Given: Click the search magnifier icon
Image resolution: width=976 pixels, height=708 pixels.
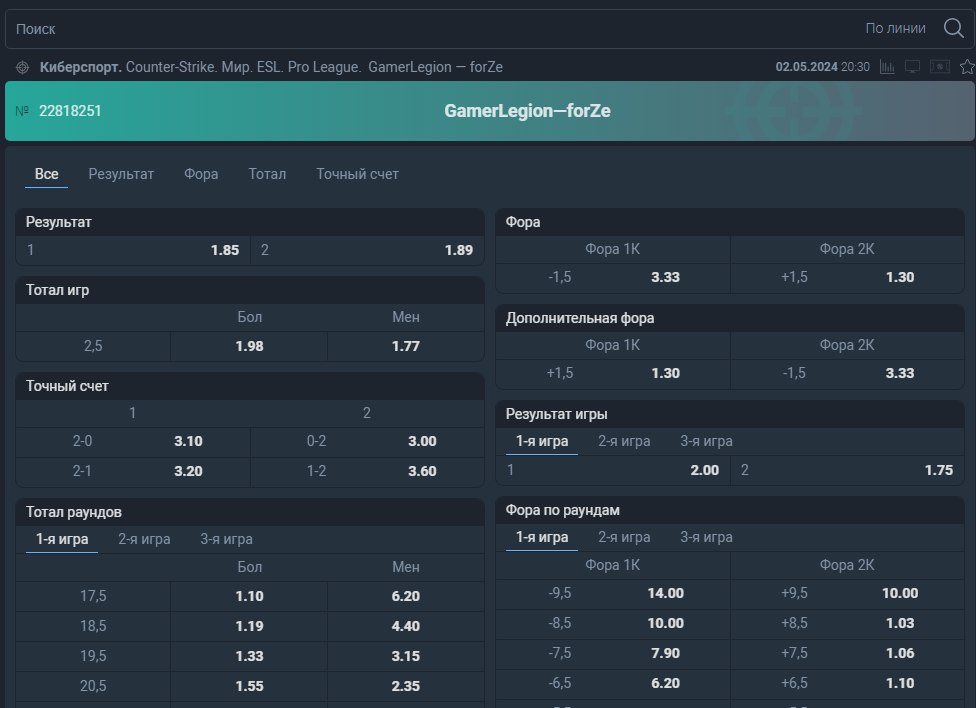Looking at the screenshot, I should (x=953, y=28).
